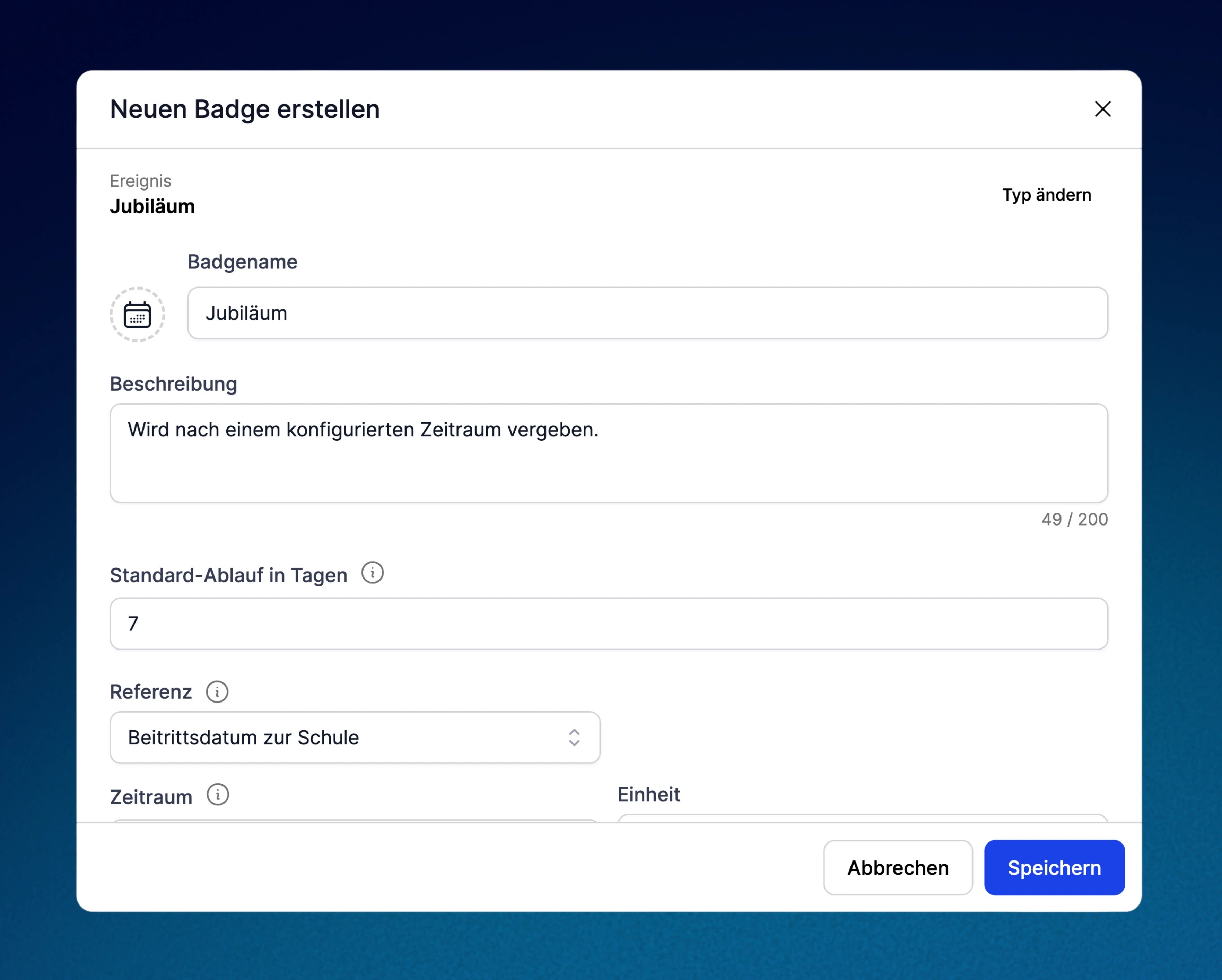Click the Referenz label text
The image size is (1222, 980).
click(151, 692)
